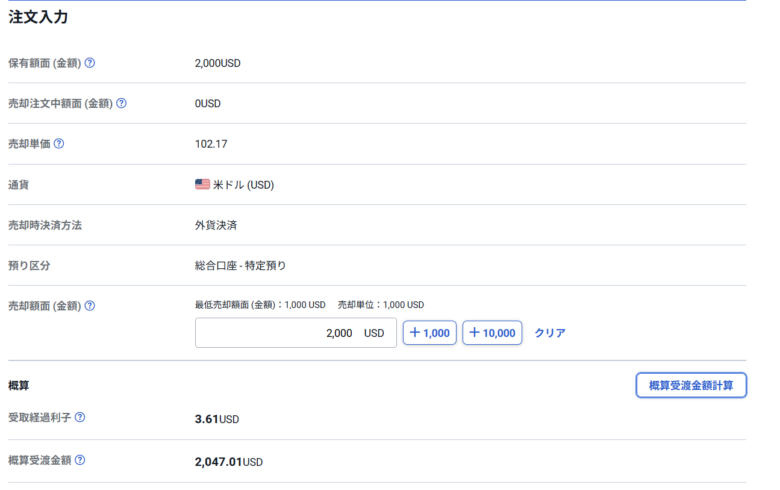
Task: Click the クリア link to reset amount
Action: (549, 333)
